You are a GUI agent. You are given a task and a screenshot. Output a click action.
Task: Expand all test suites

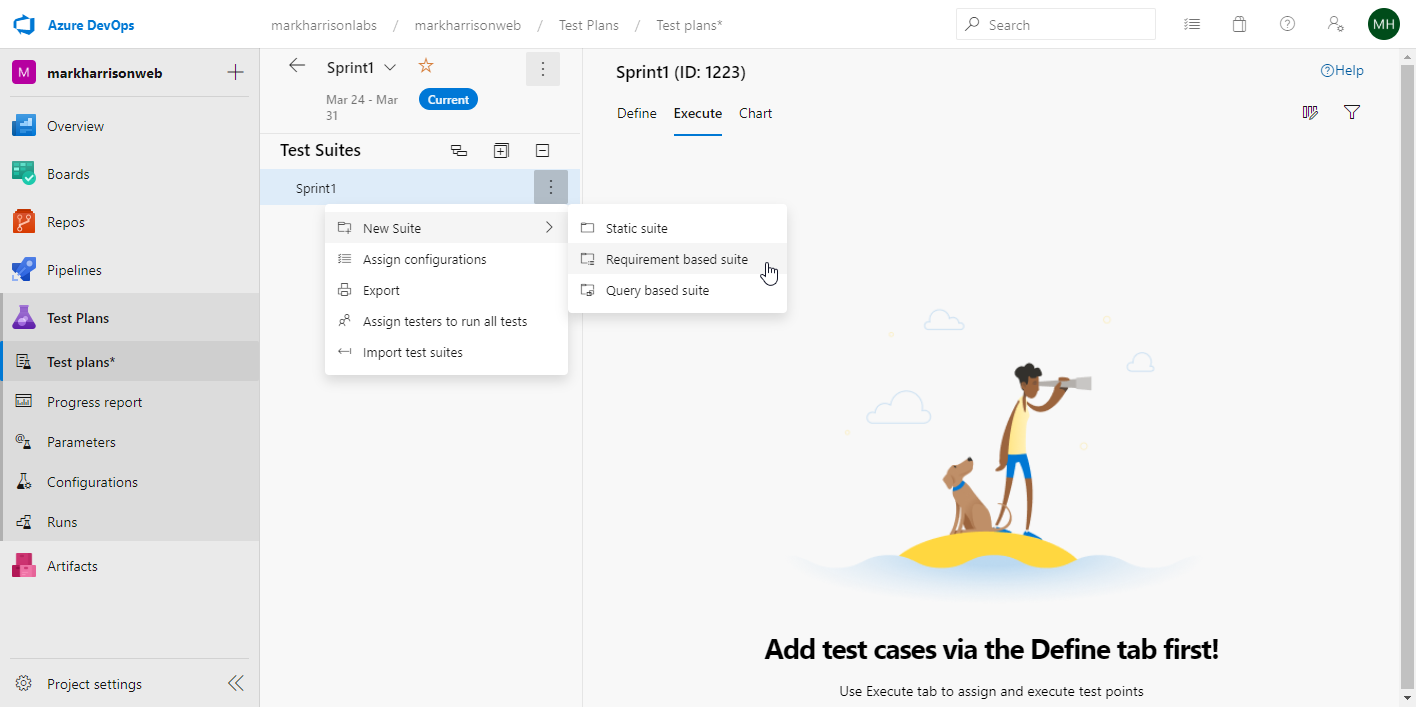501,151
